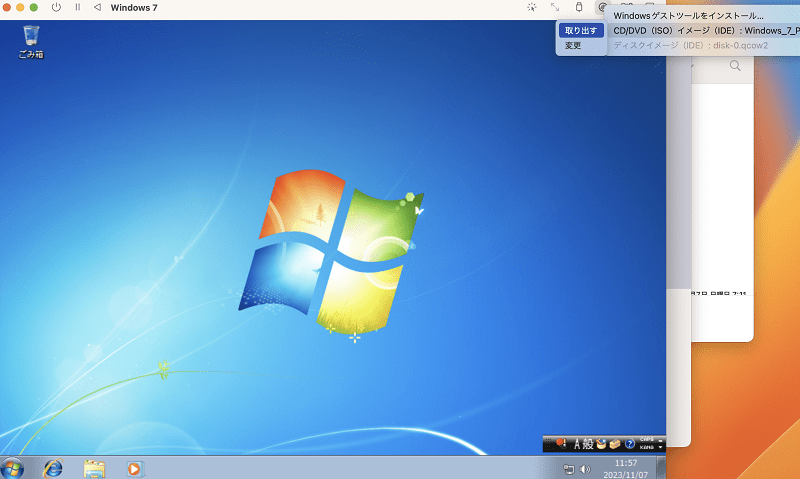Click the resize display arrows icon
Image resolution: width=800 pixels, height=479 pixels.
tap(555, 7)
